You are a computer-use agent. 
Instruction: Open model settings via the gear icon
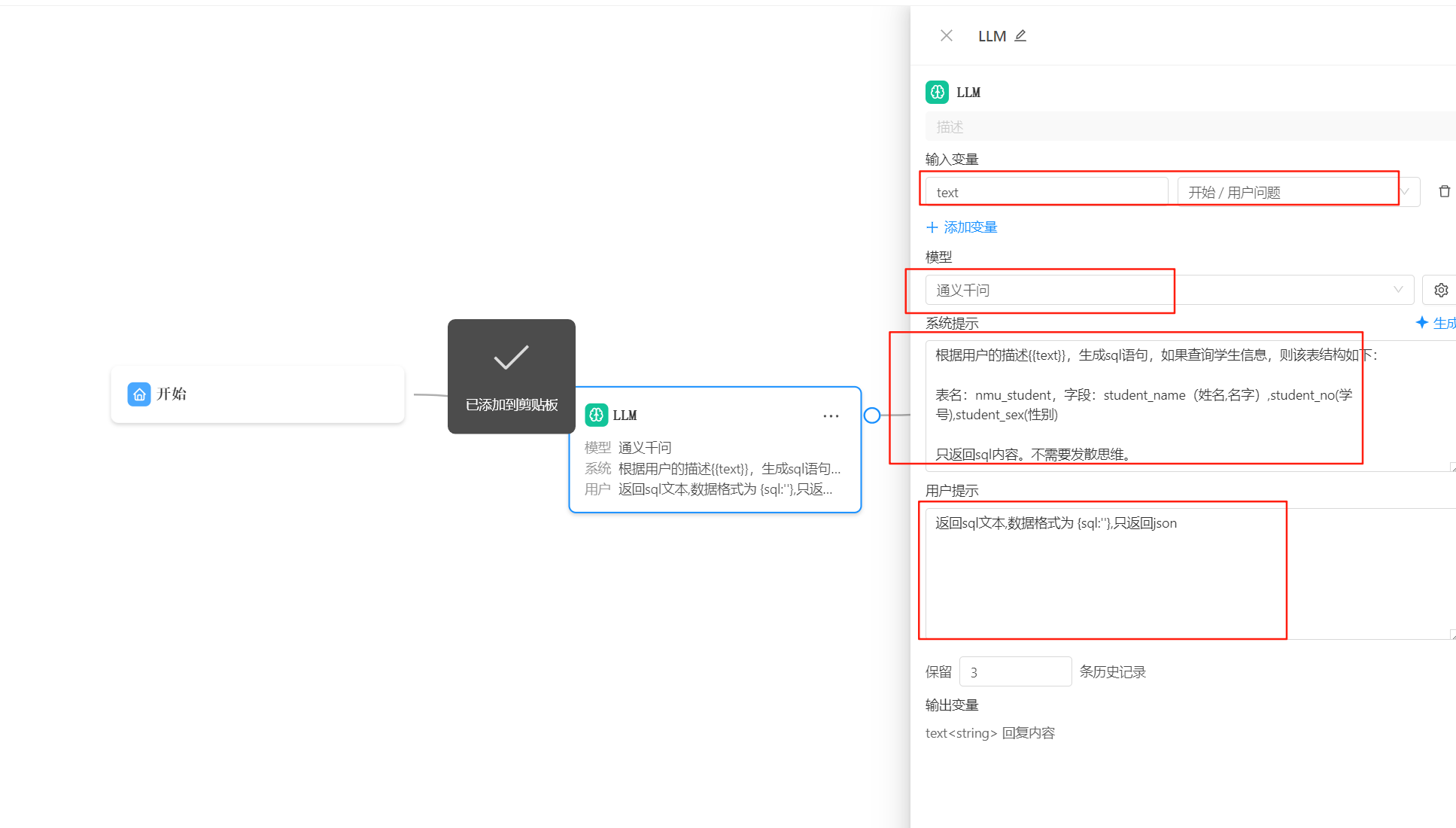pos(1440,290)
